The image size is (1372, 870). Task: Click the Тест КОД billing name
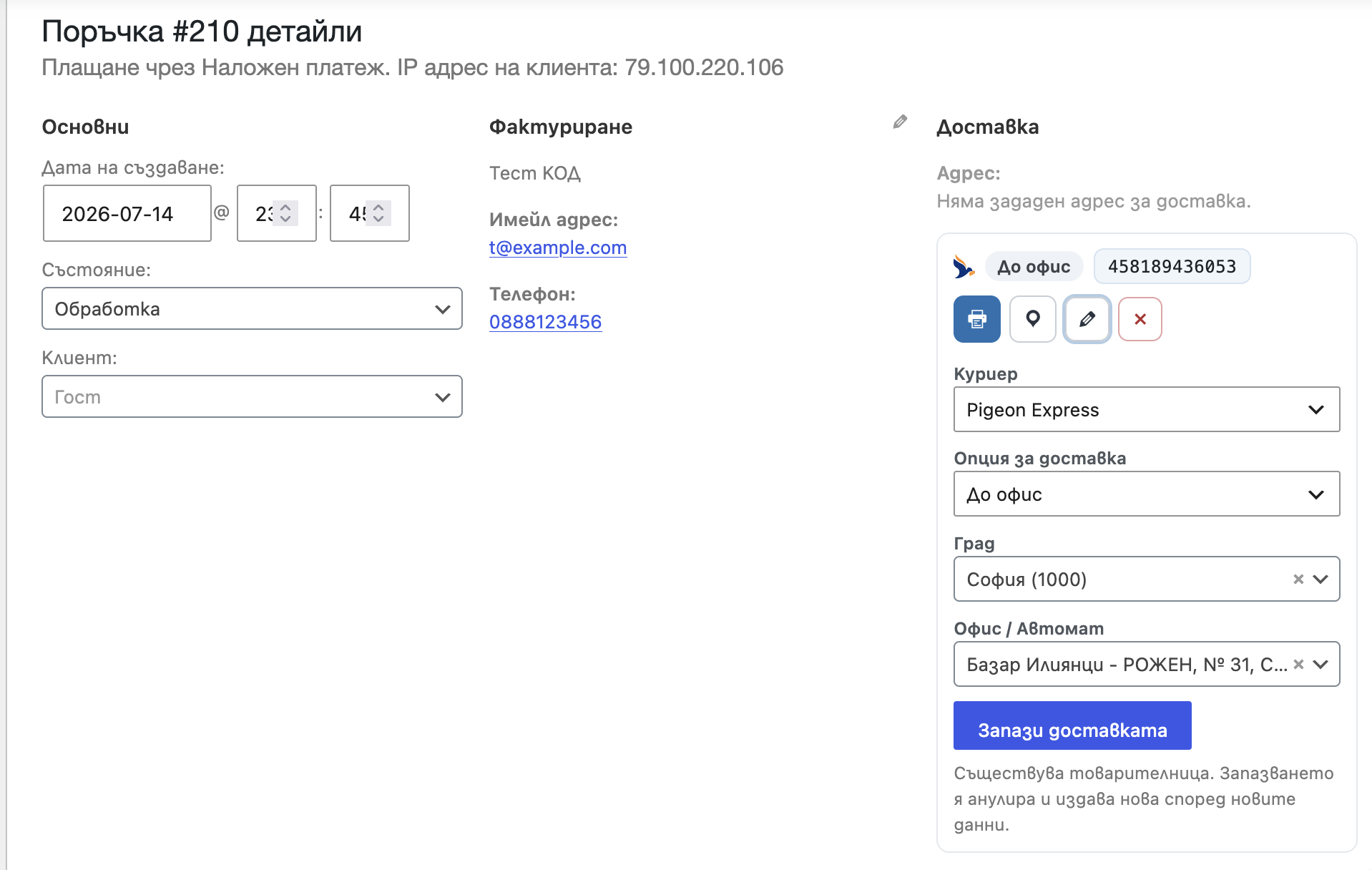coord(535,173)
